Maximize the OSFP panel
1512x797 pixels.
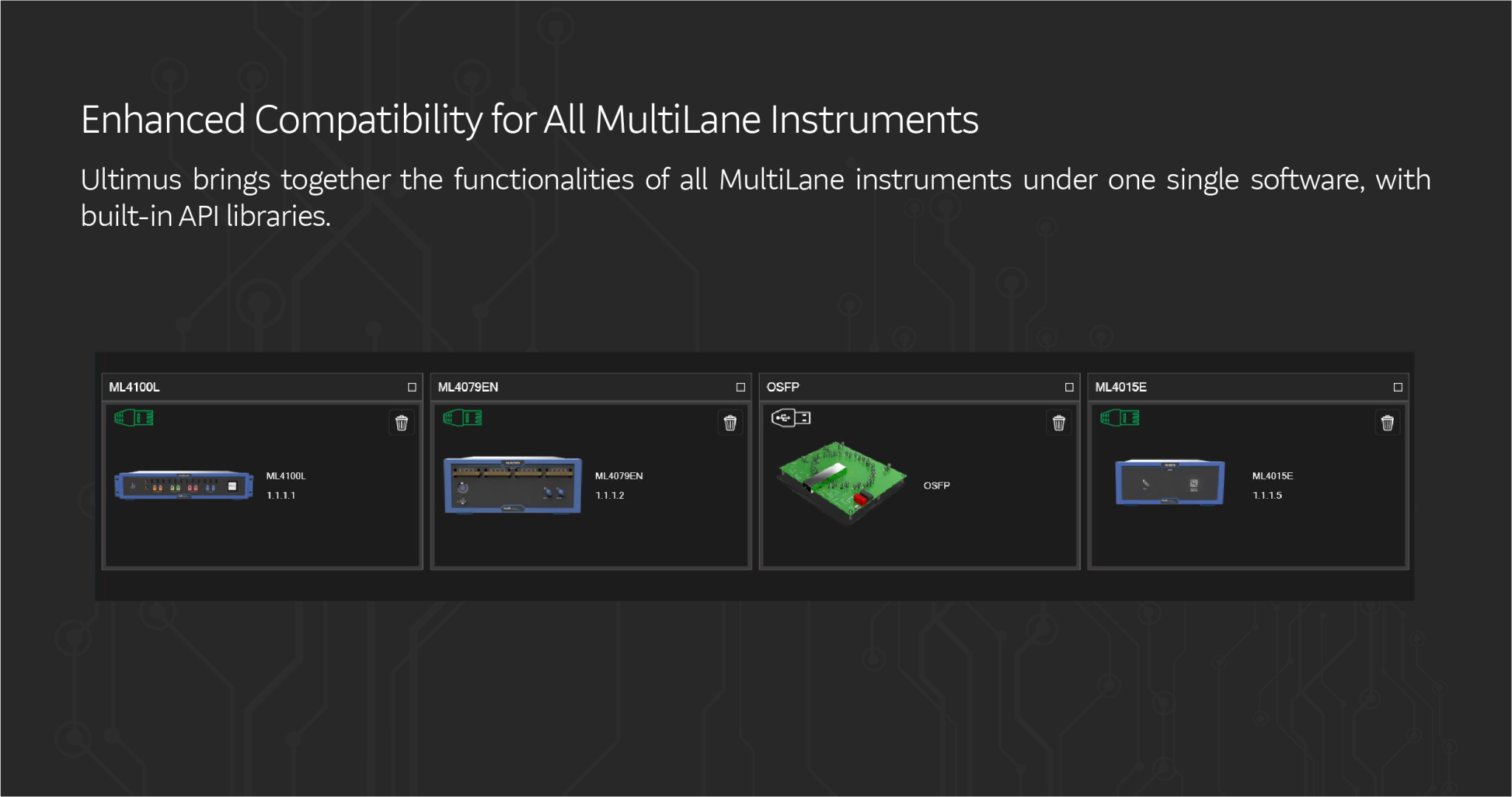point(1069,387)
